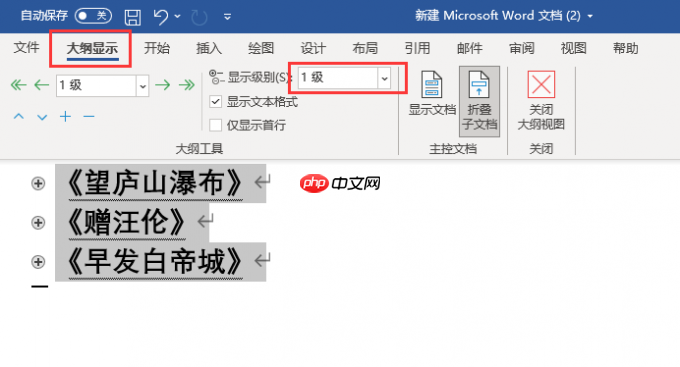680x367 pixels.
Task: Collapse heading with the minus icon in ribbon
Action: [x=89, y=117]
